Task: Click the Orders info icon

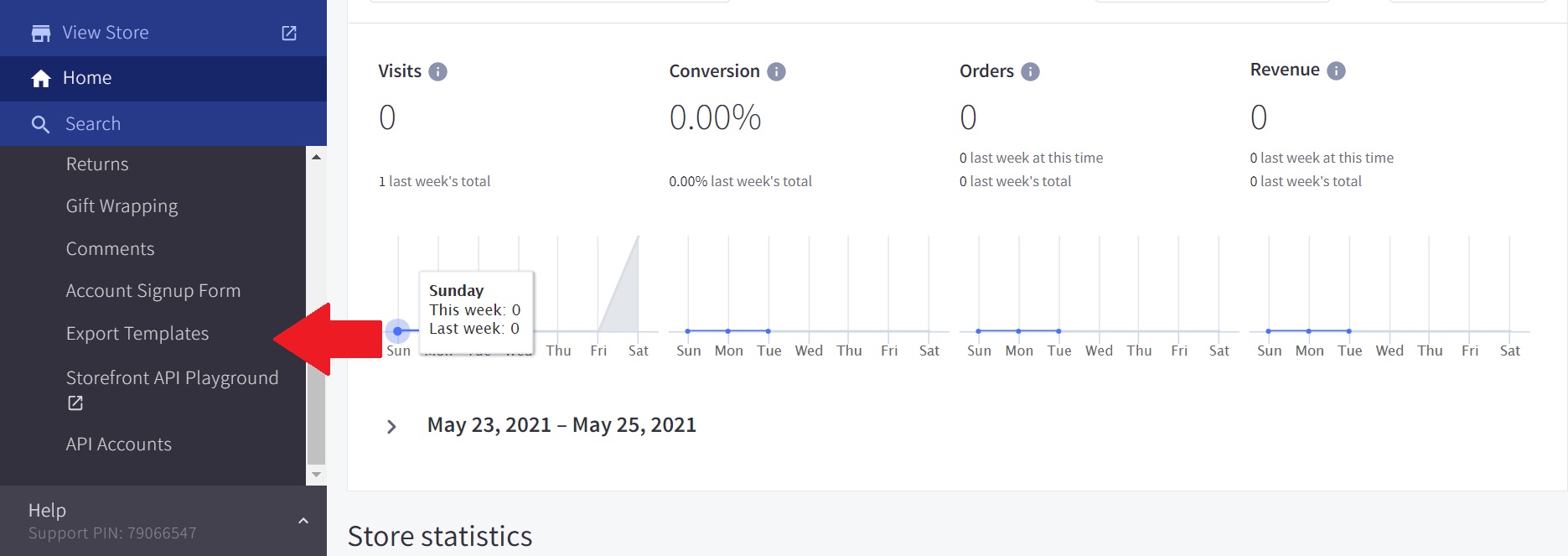Action: (x=1030, y=72)
